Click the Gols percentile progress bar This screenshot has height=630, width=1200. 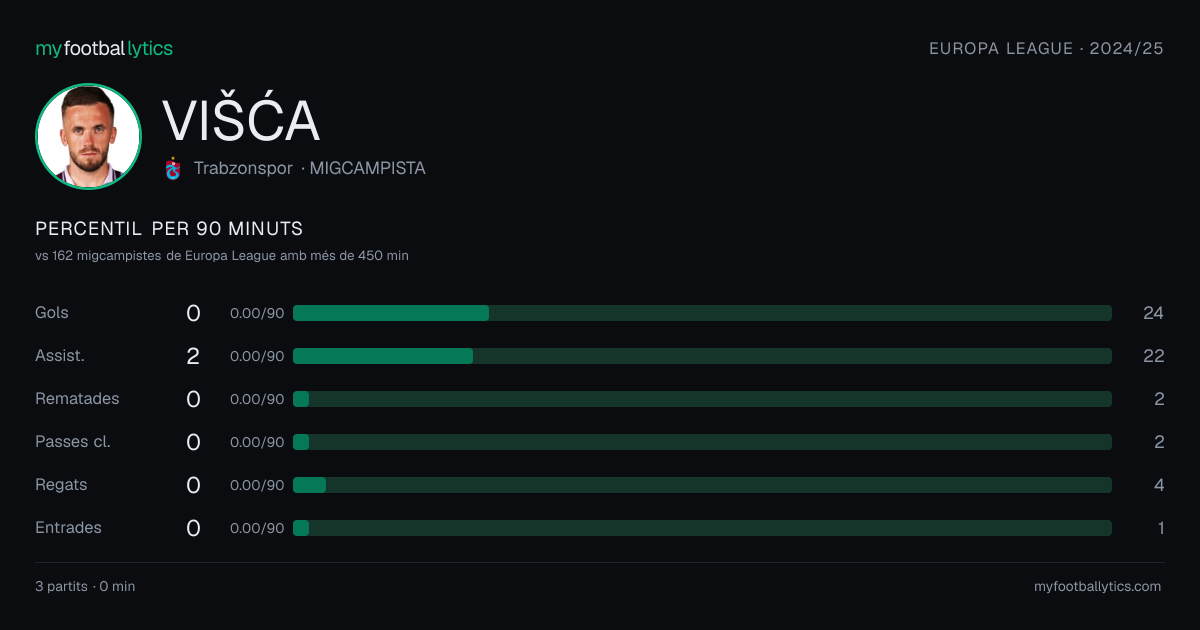tap(702, 313)
